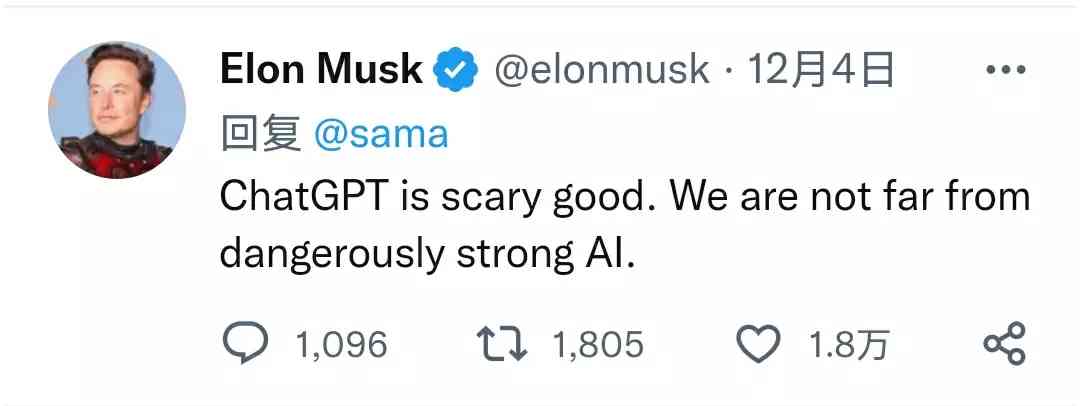Like the tweet with the heart icon

point(757,345)
